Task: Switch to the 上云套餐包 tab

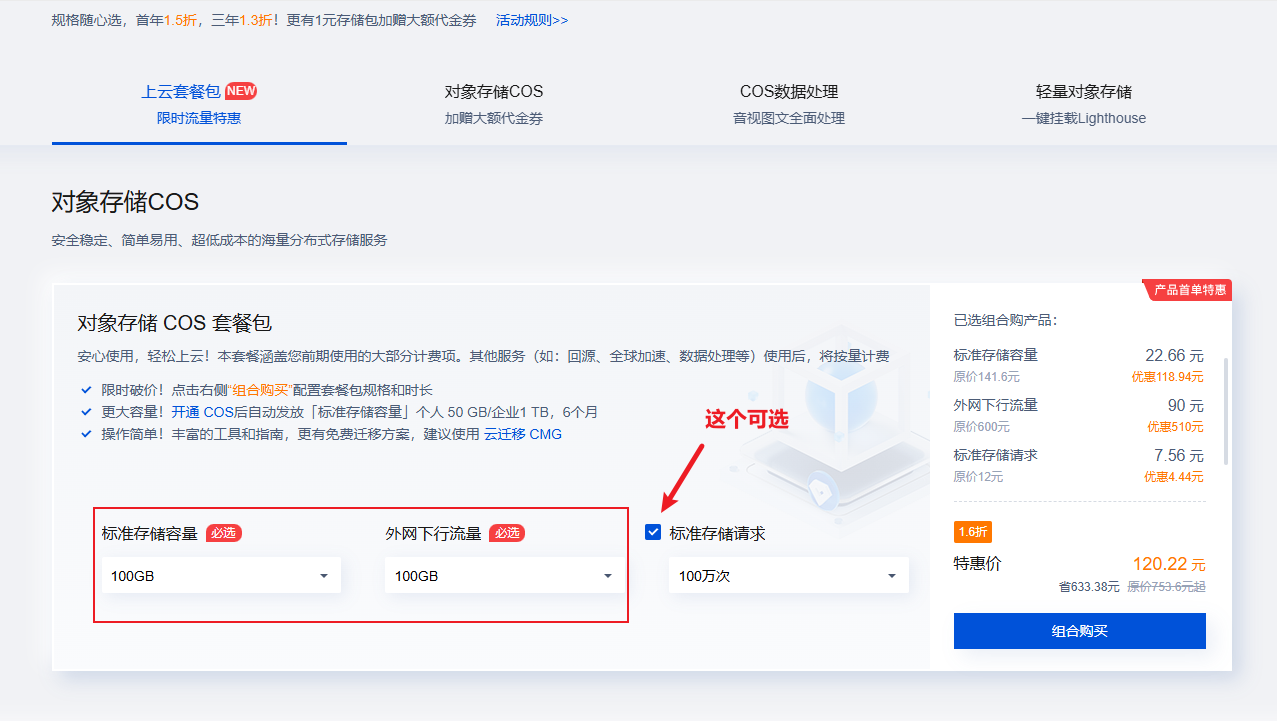Action: 199,104
